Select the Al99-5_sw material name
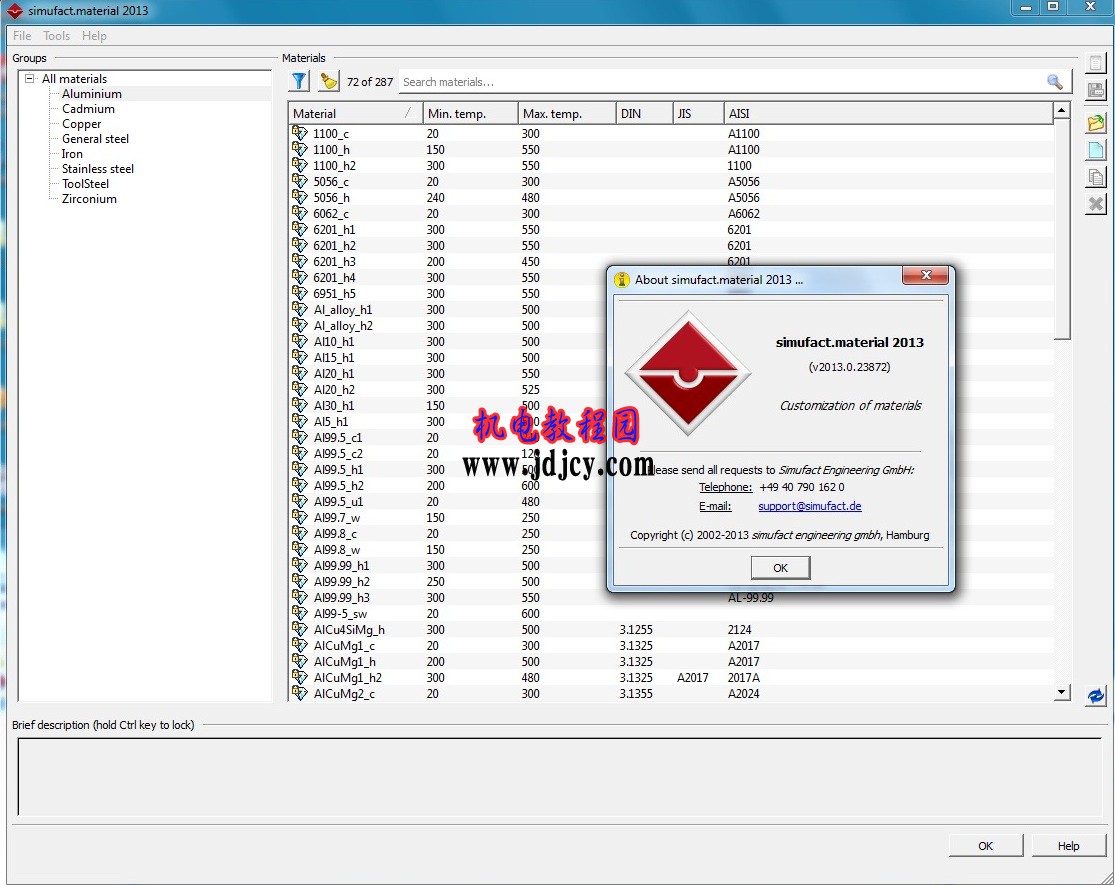 tap(341, 613)
